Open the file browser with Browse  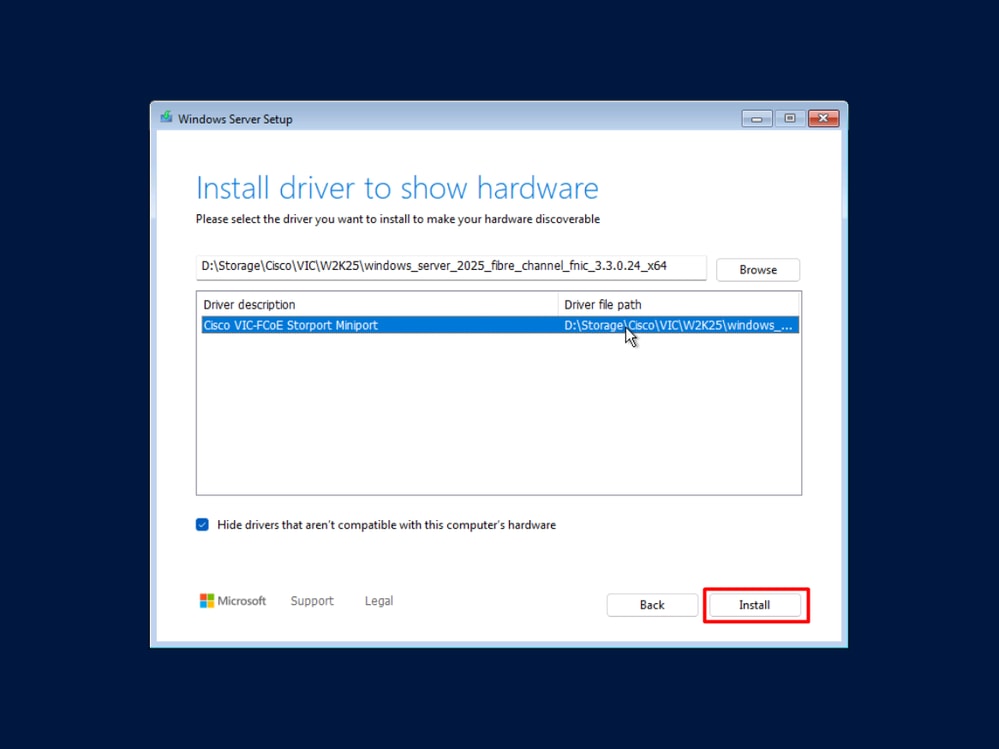[x=757, y=269]
